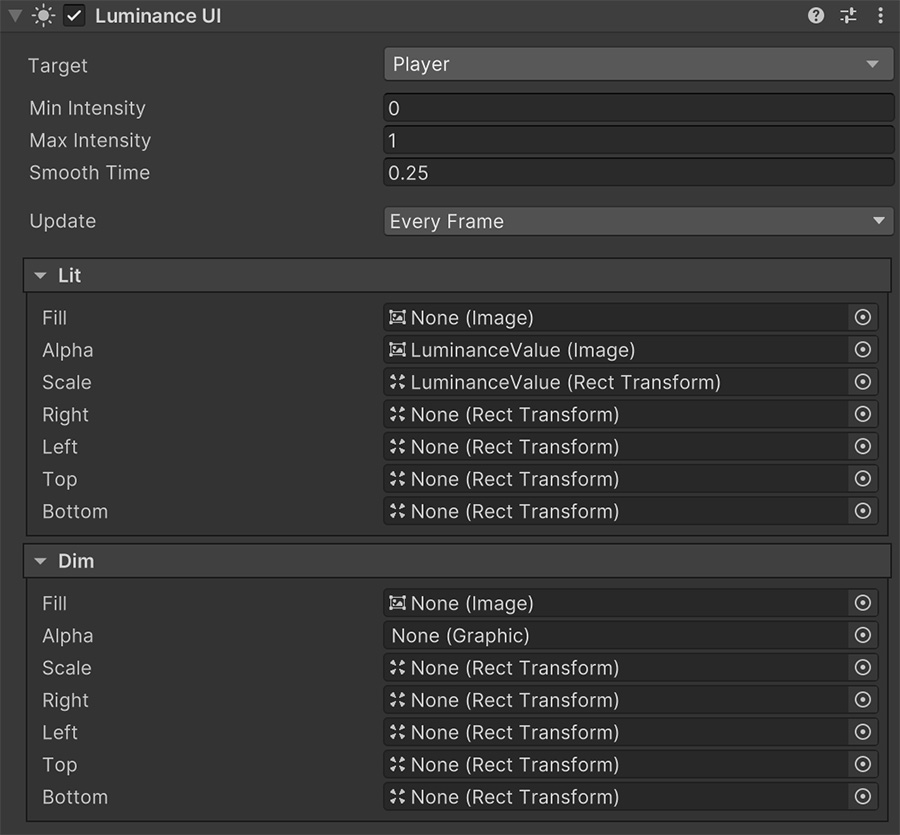This screenshot has height=835, width=900.
Task: Open object picker for Lit Right
Action: (x=862, y=414)
